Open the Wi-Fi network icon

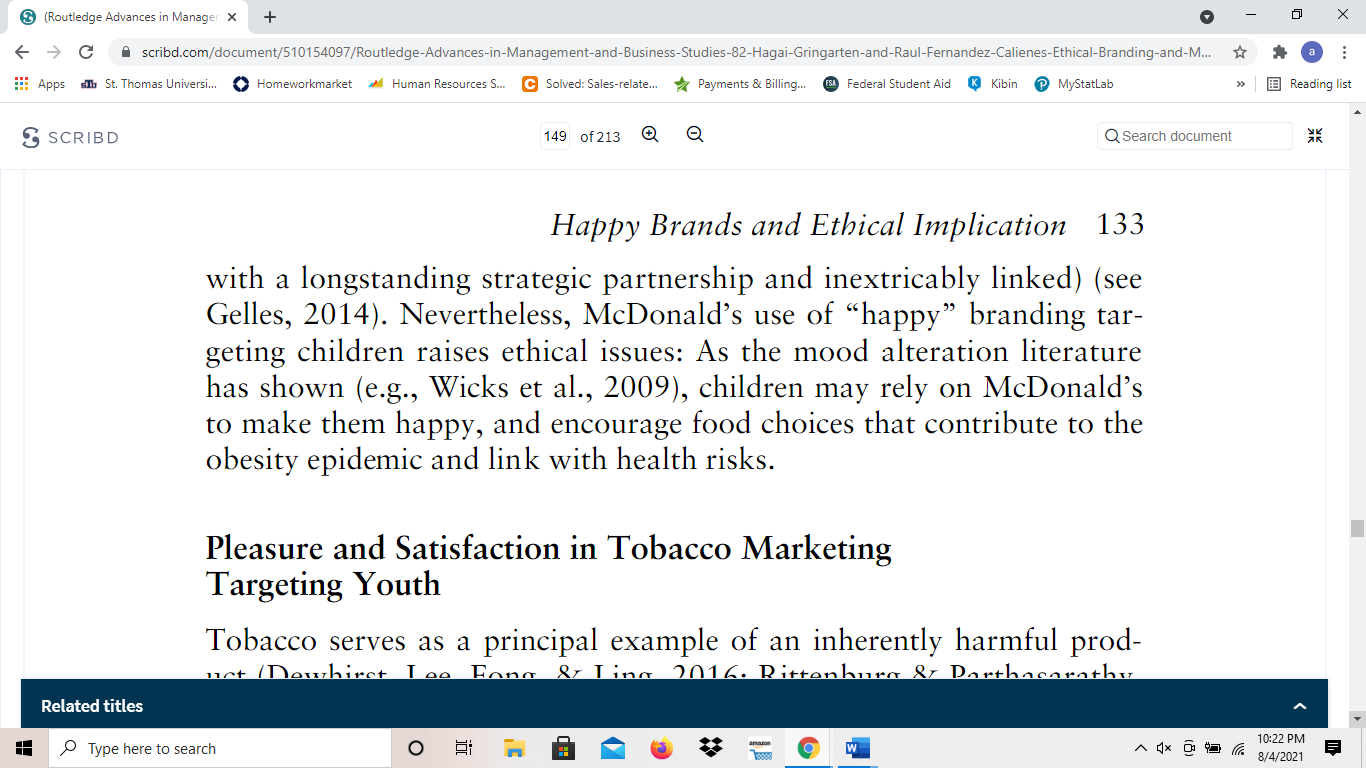pyautogui.click(x=1238, y=748)
